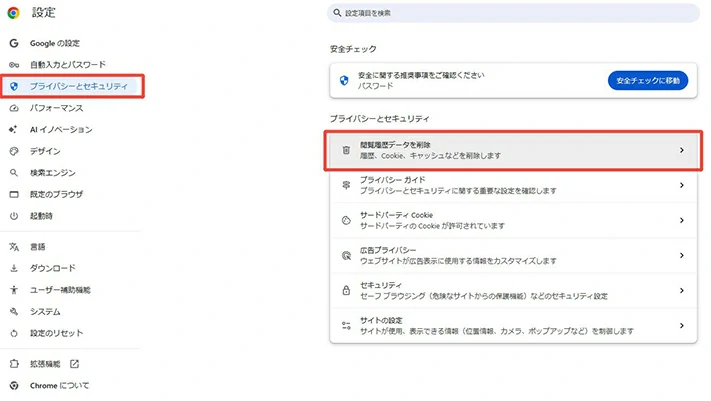Screen dimensions: 711x401
Task: Open 広告プライバシー via its right arrow
Action: (681, 255)
